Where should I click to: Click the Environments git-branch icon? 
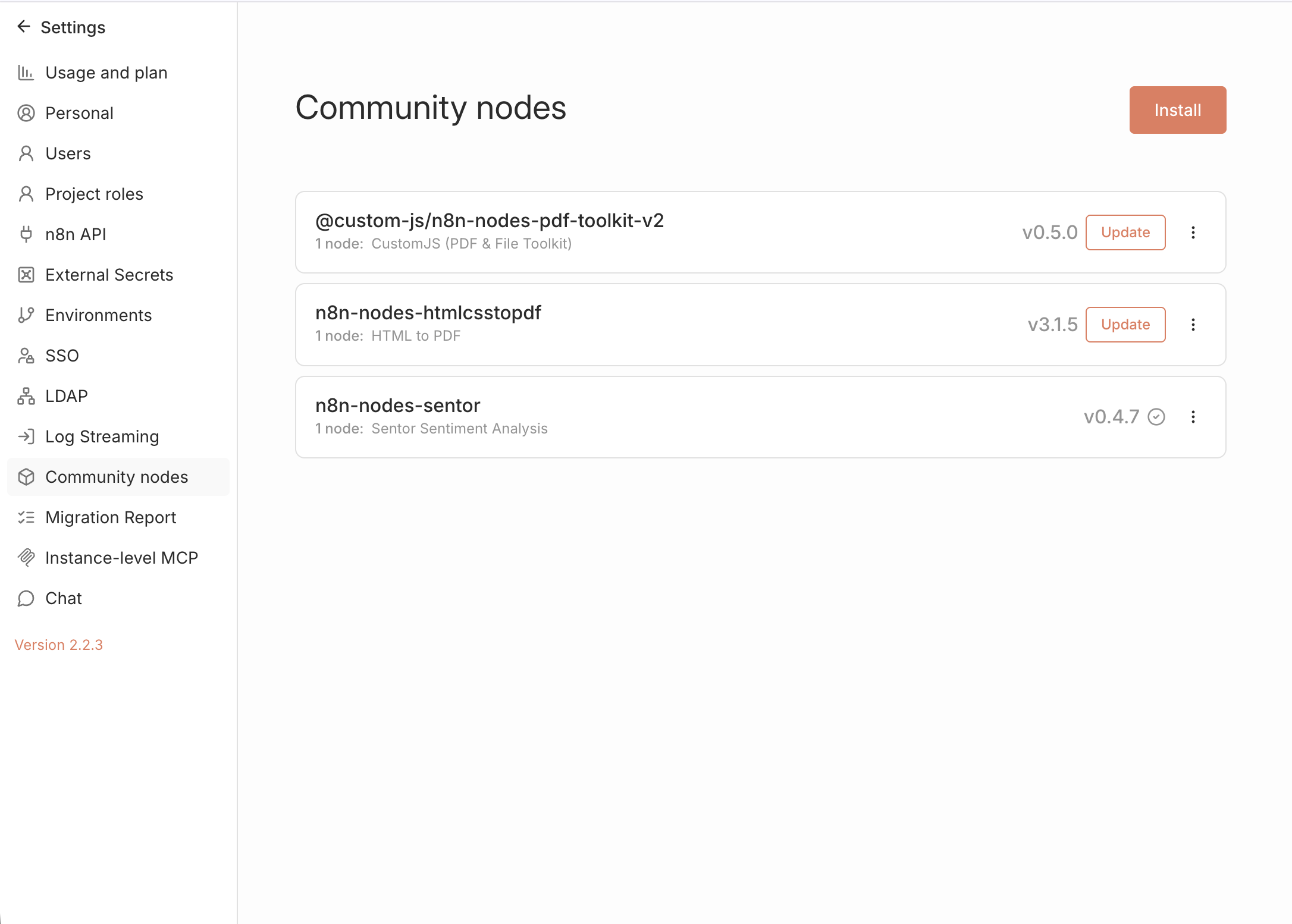[x=26, y=315]
